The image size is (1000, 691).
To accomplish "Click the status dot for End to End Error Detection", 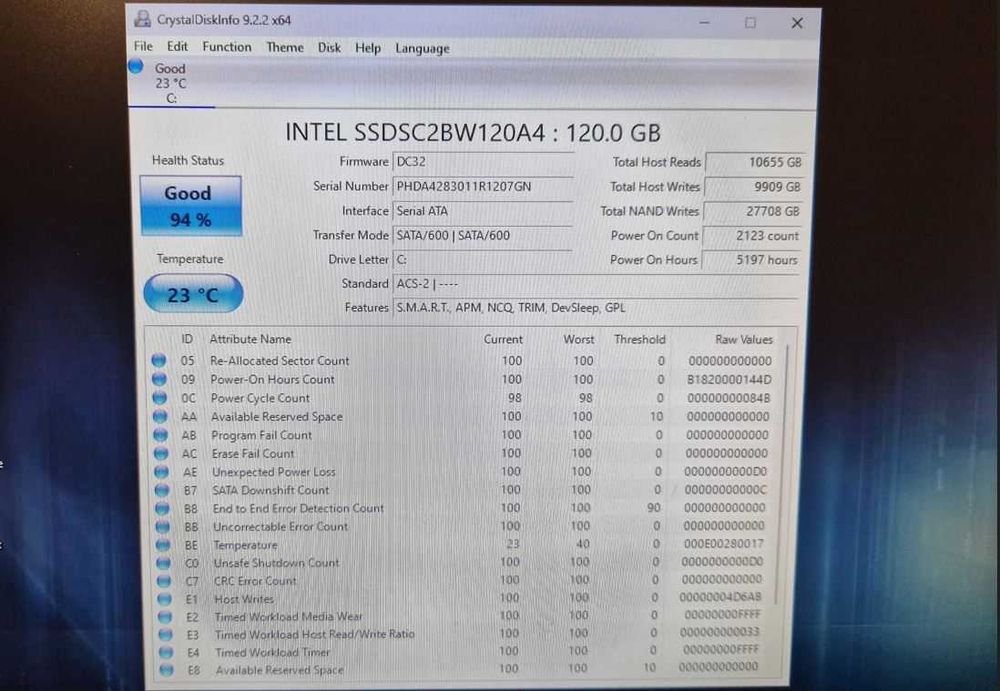I will (163, 509).
